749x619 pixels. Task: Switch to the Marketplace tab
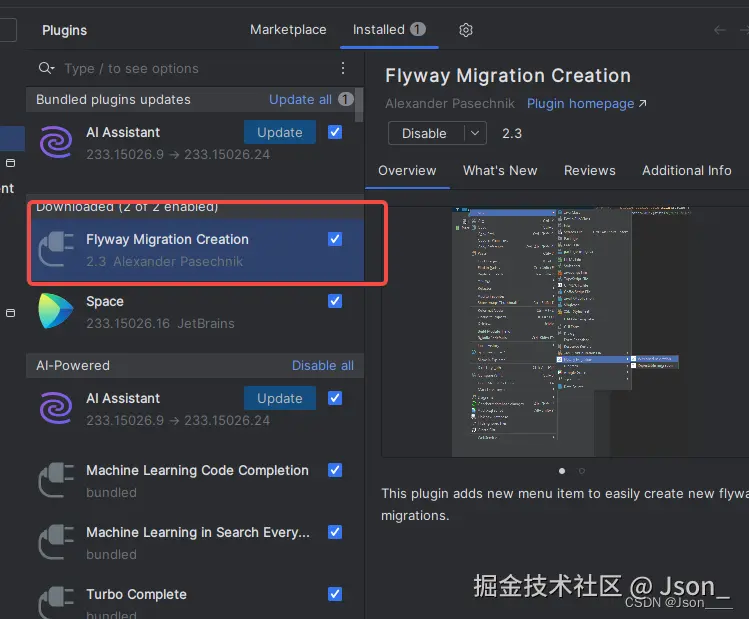click(288, 30)
